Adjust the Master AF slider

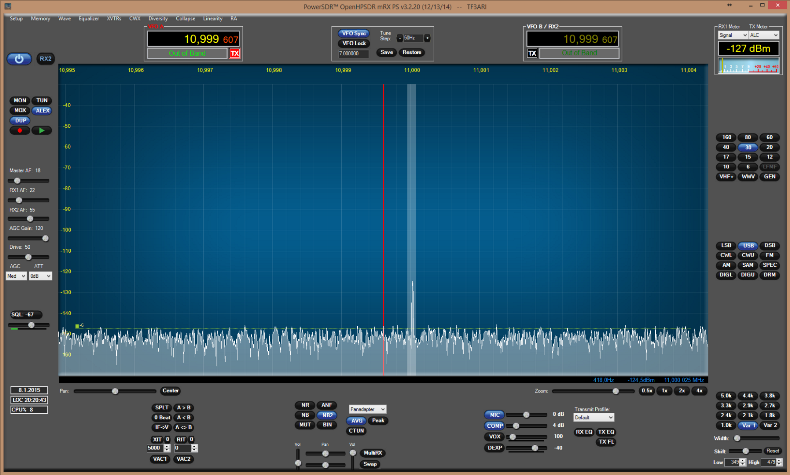coord(29,181)
